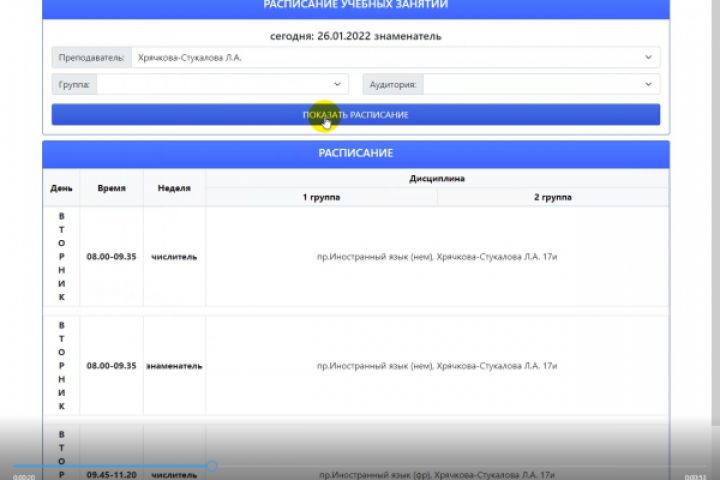Click the page vertical scrollbar on right
The image size is (720, 480).
coord(716,214)
